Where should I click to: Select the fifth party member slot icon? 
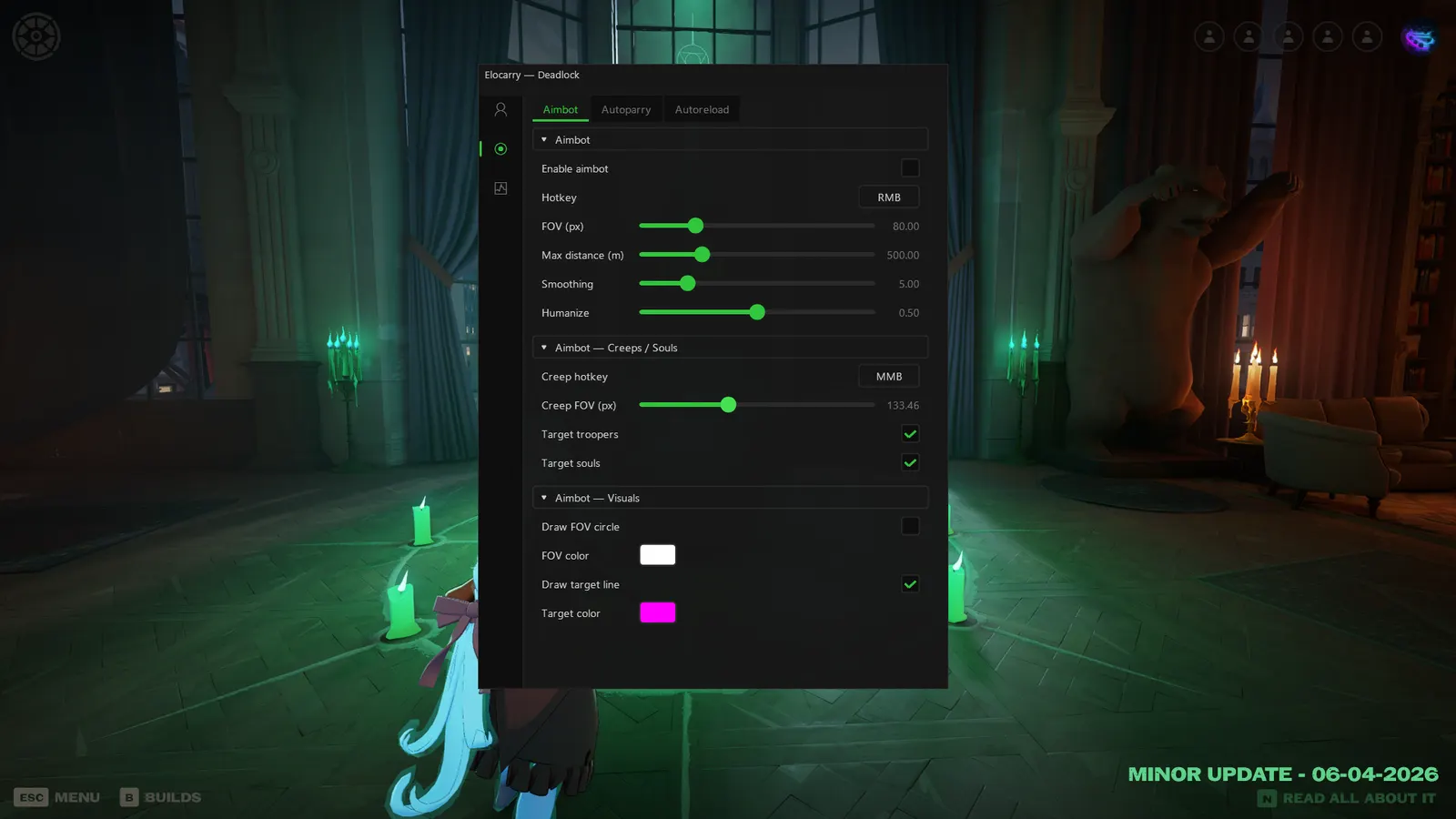point(1367,36)
